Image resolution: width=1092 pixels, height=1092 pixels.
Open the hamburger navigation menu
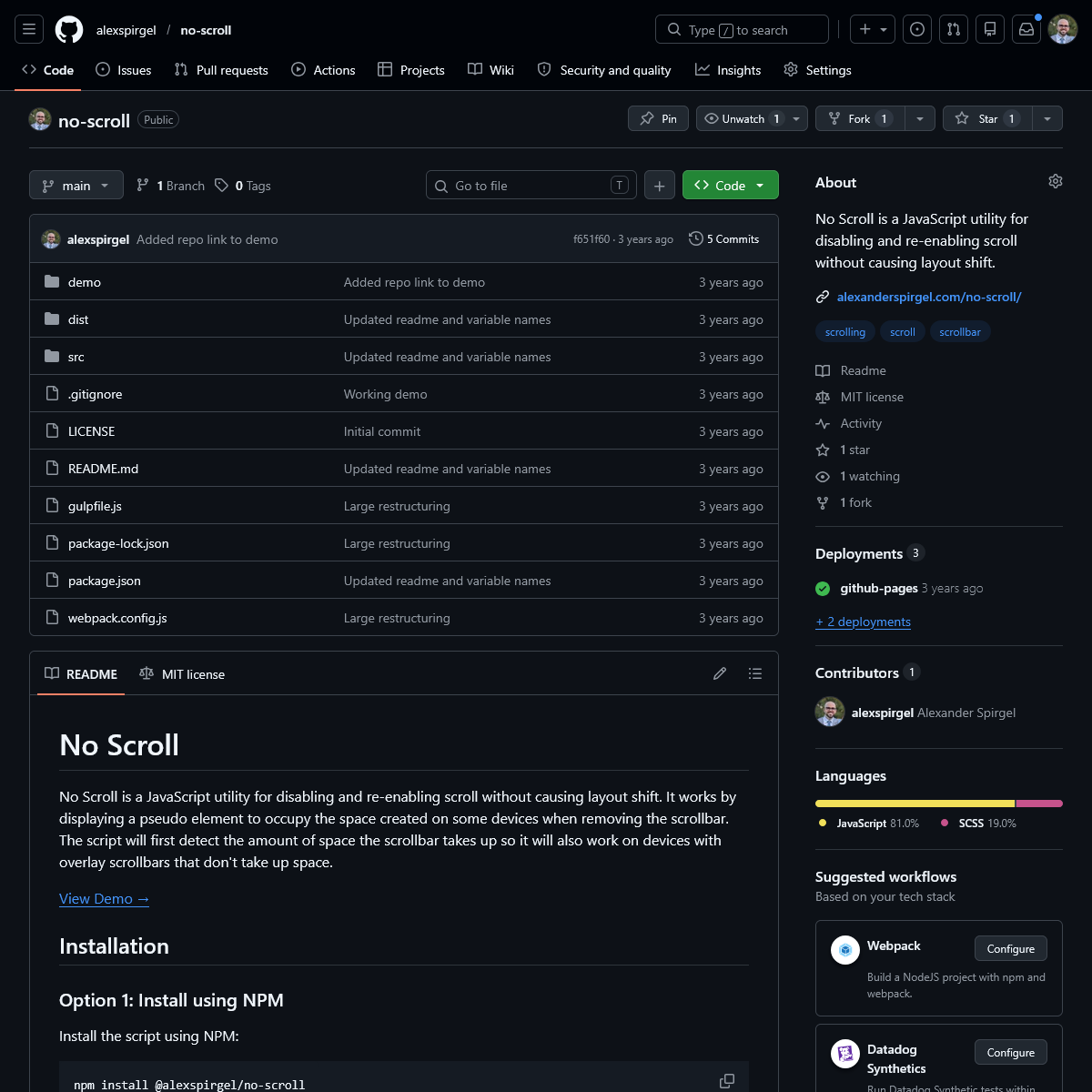point(29,30)
